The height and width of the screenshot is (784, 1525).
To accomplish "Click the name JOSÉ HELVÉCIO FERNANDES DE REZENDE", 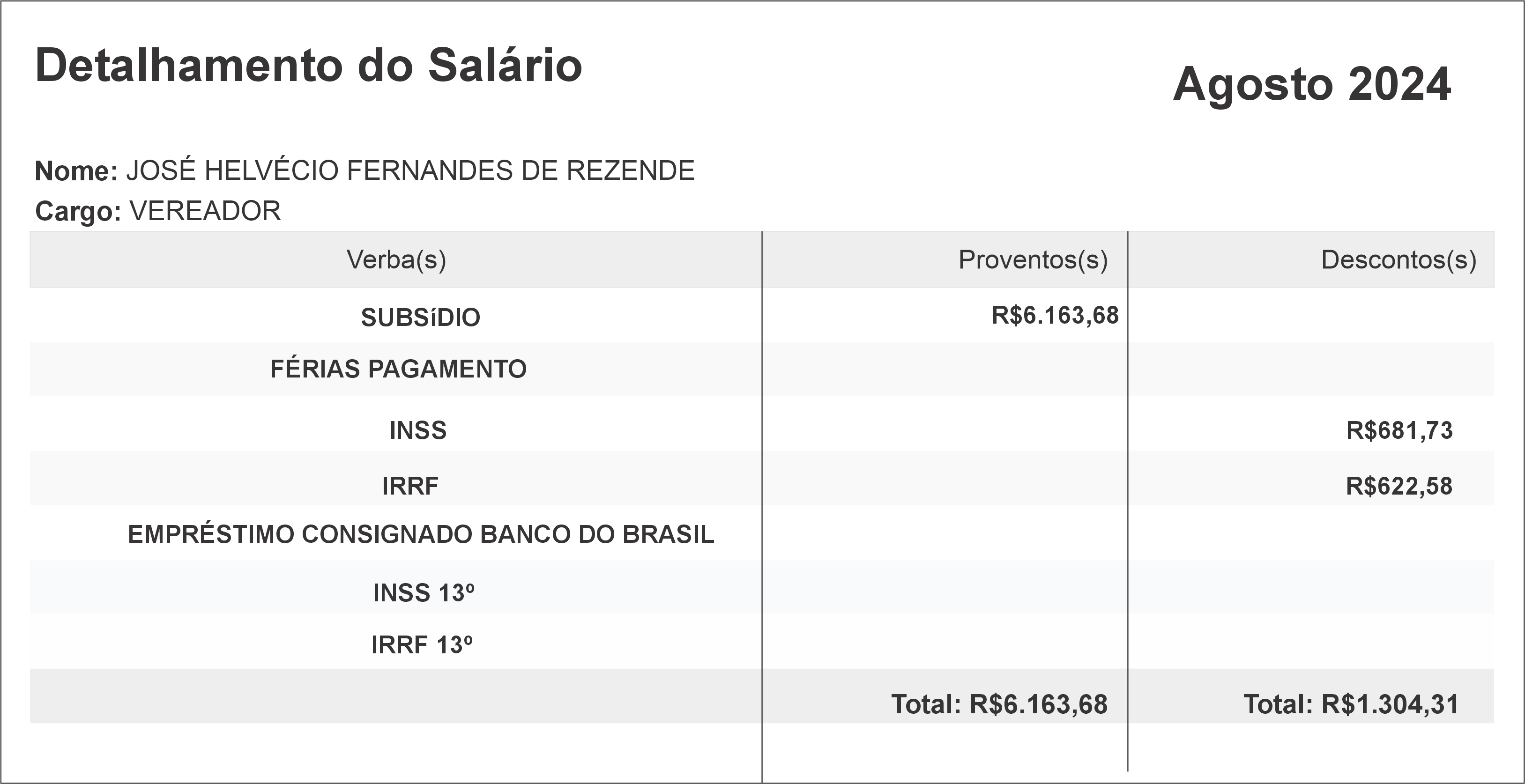I will tap(409, 171).
